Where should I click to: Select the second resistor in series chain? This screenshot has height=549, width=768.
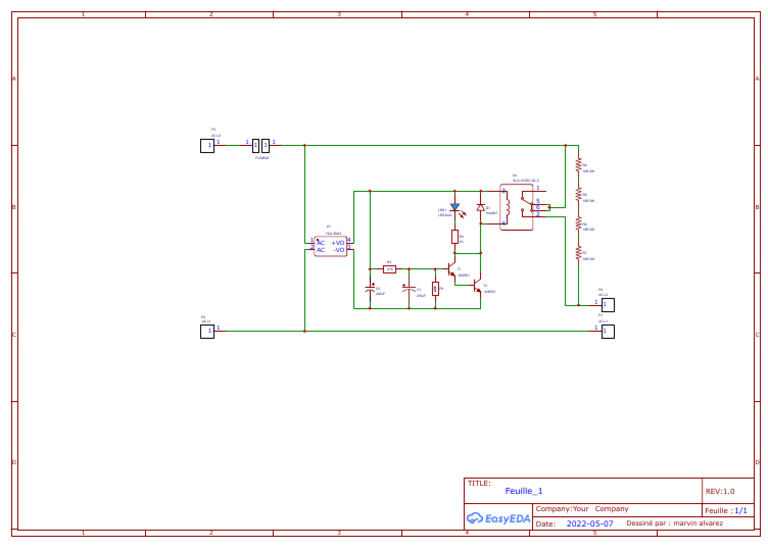click(x=578, y=194)
